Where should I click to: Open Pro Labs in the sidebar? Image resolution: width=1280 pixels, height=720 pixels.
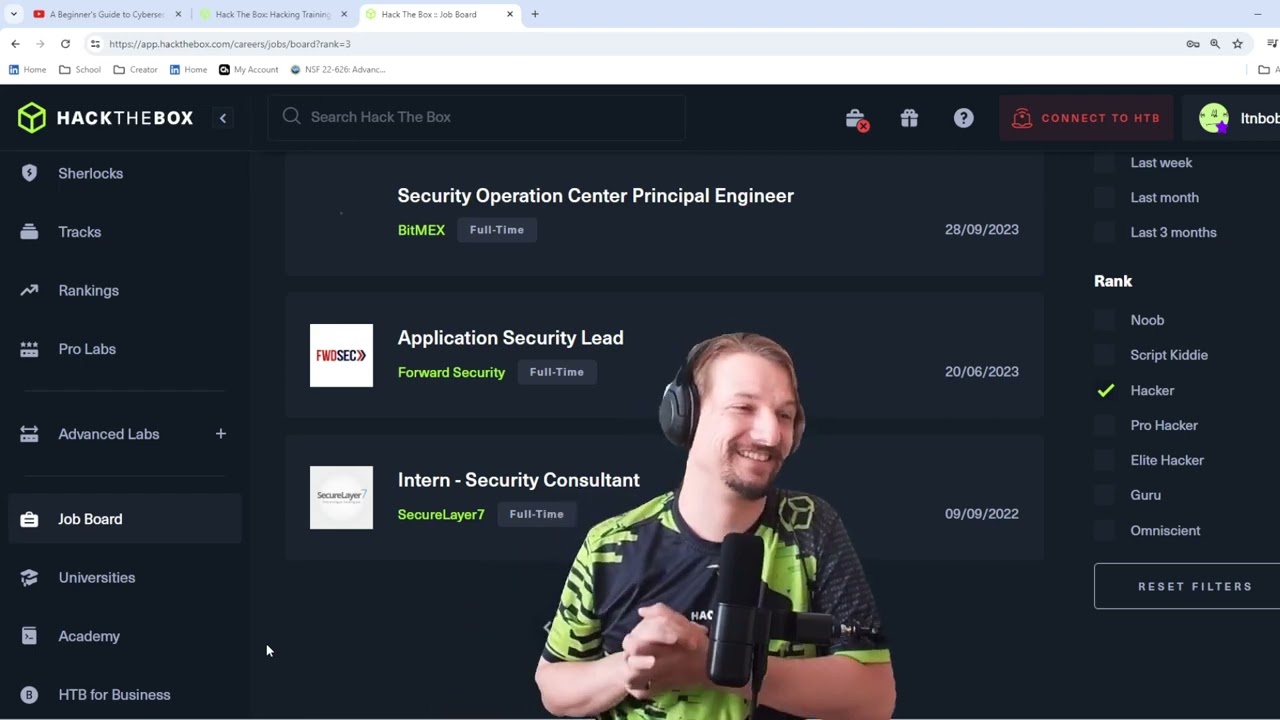coord(87,349)
